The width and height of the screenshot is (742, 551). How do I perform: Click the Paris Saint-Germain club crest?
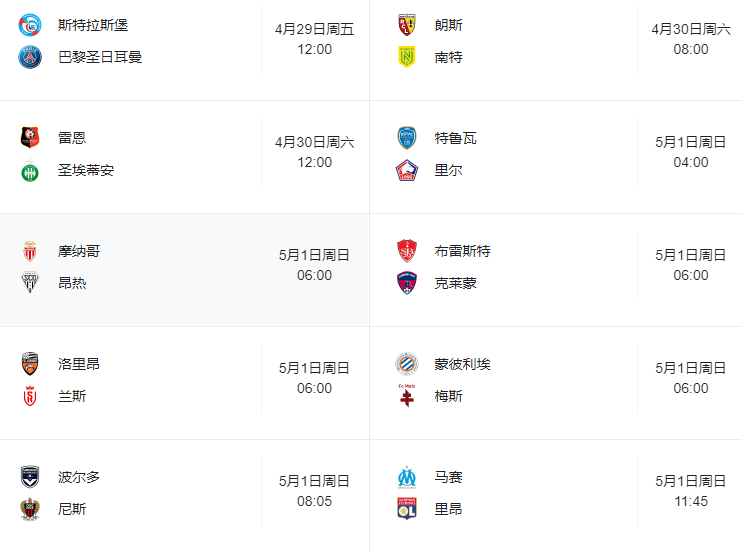pyautogui.click(x=30, y=57)
